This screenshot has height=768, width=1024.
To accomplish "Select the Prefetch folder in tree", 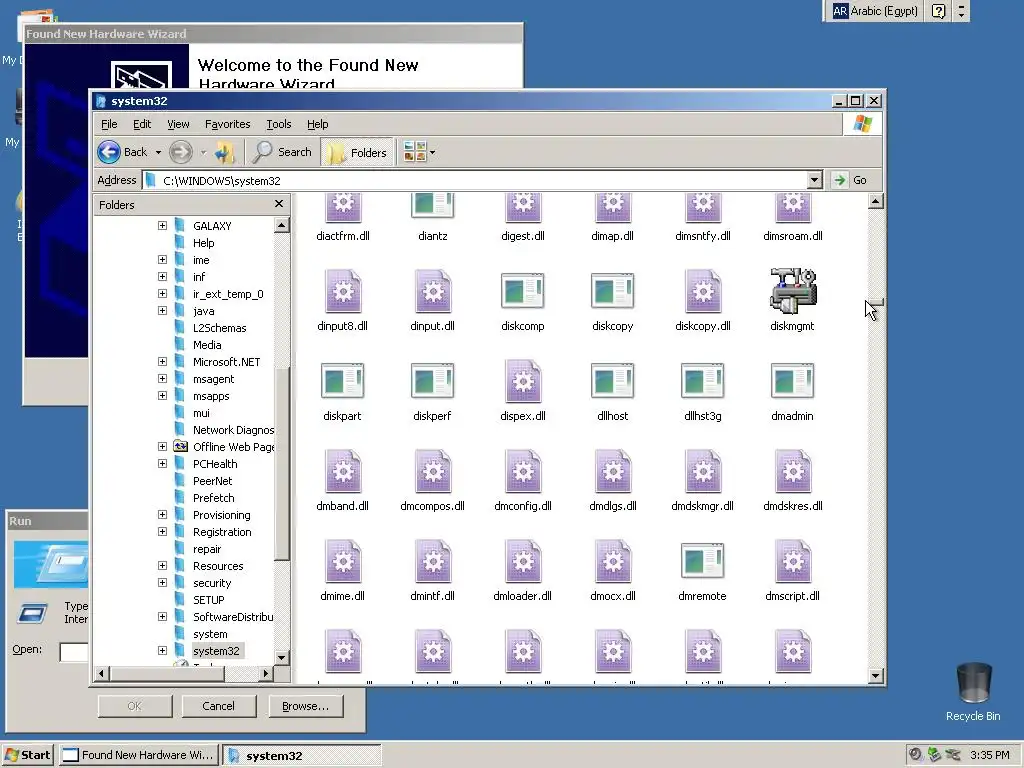I will click(213, 498).
